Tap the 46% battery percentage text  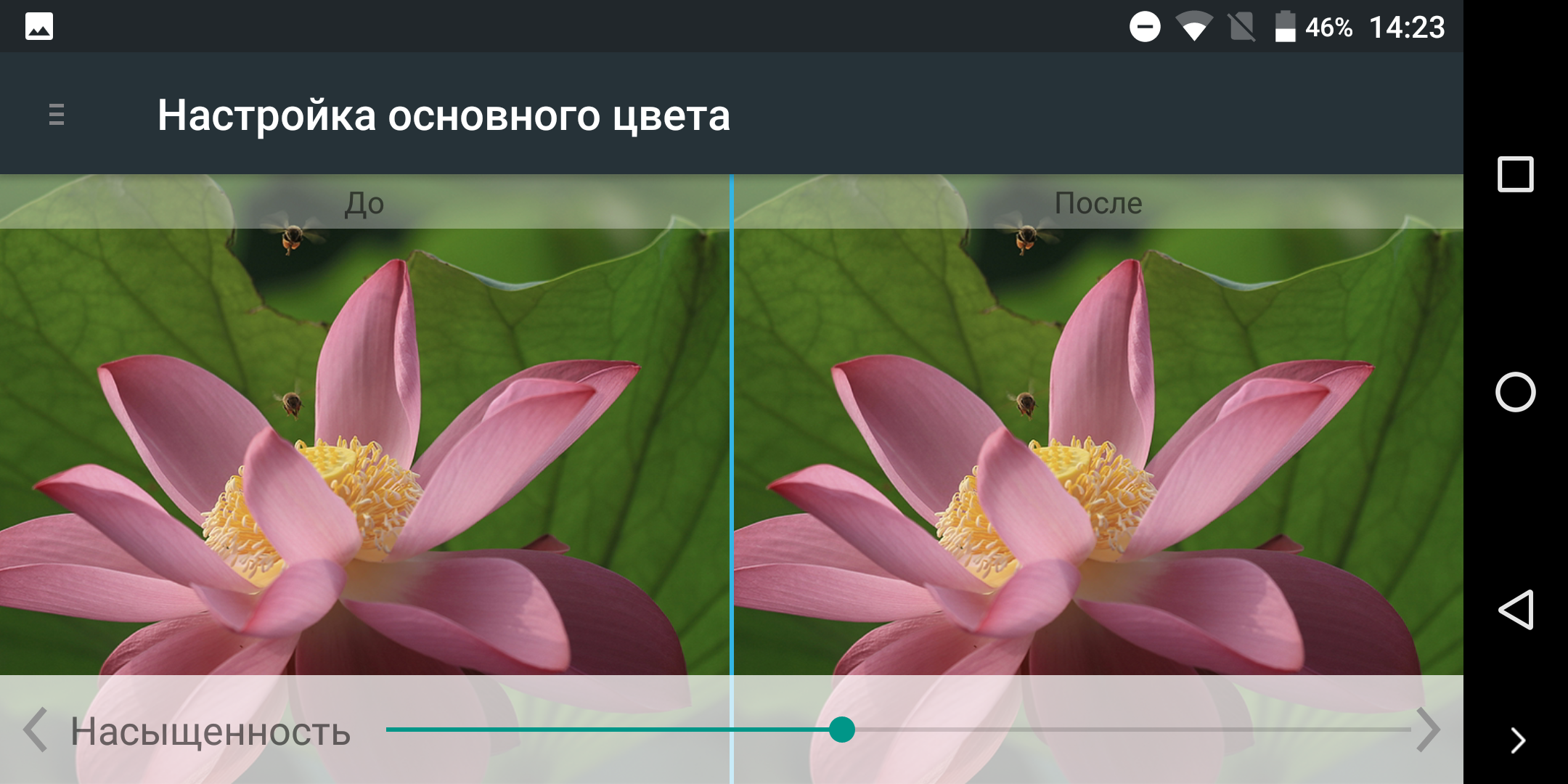[1328, 28]
